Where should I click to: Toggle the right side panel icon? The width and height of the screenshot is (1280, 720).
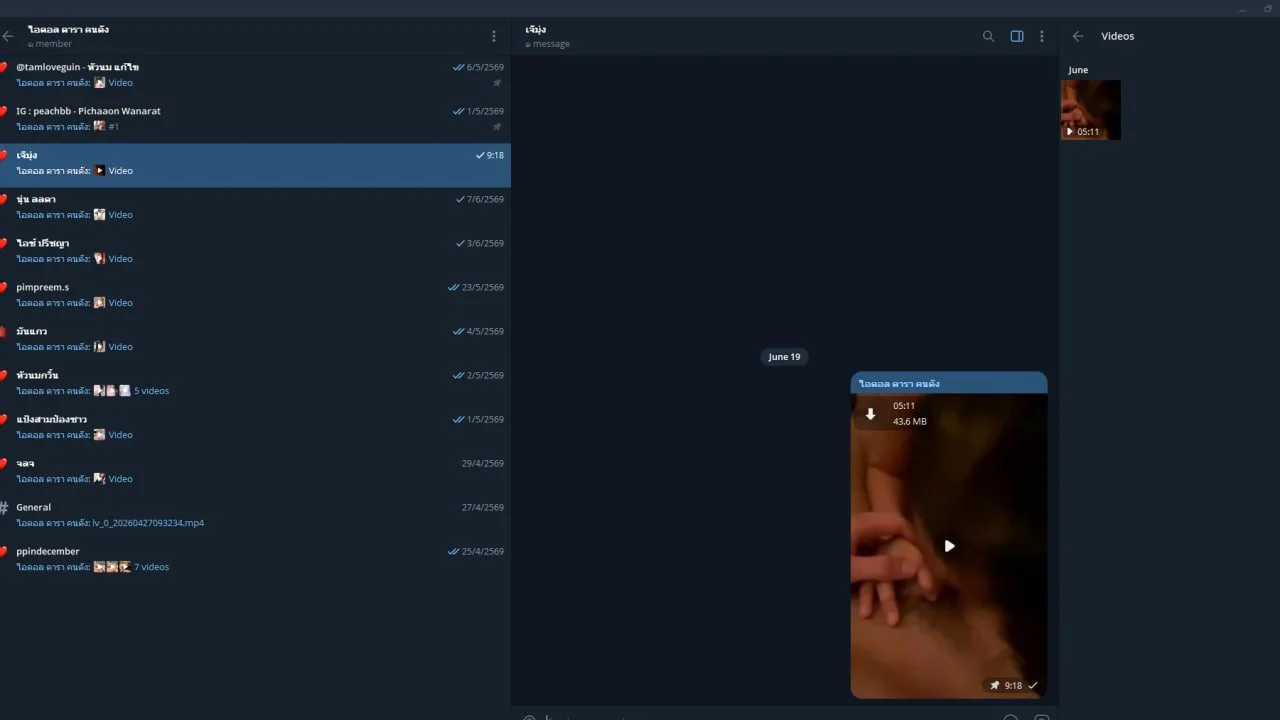(1016, 36)
